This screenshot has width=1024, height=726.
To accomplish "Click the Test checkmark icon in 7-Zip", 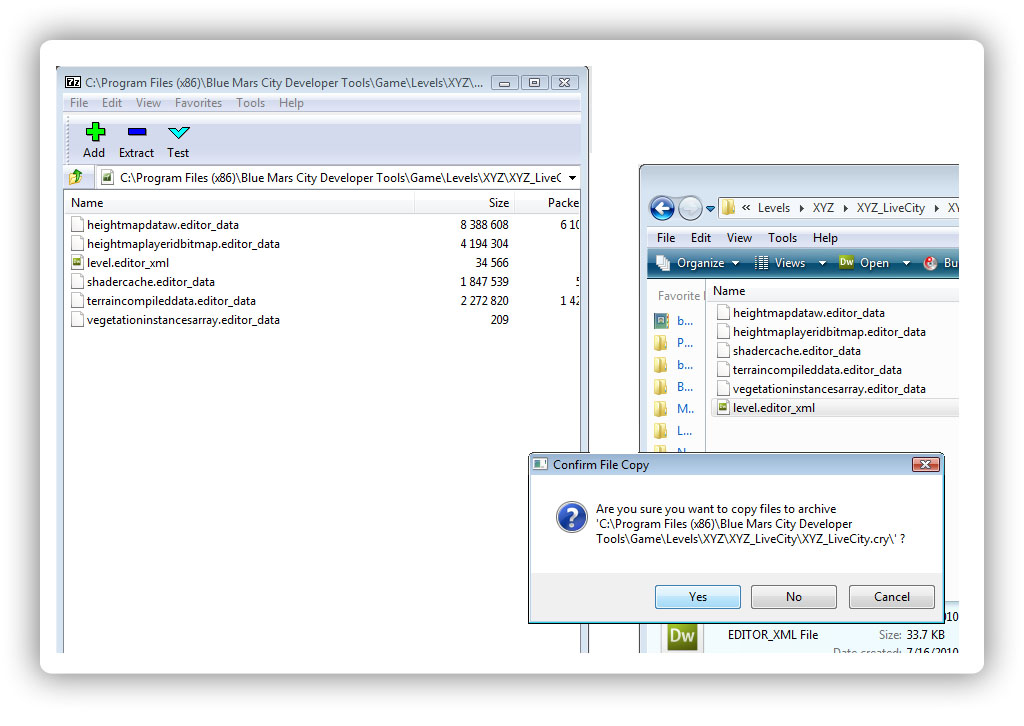I will [178, 133].
